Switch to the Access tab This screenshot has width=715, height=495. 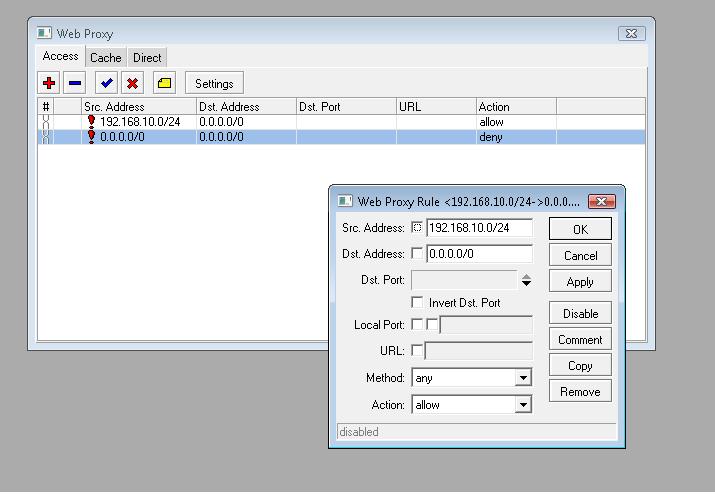pos(60,56)
